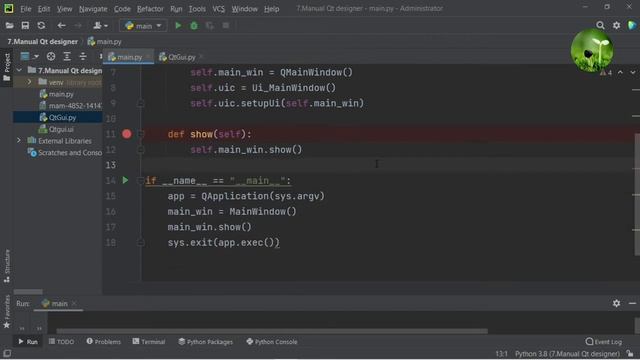Viewport: 640px width, 360px height.
Task: Expand all icon in Project panel
Action: click(67, 56)
